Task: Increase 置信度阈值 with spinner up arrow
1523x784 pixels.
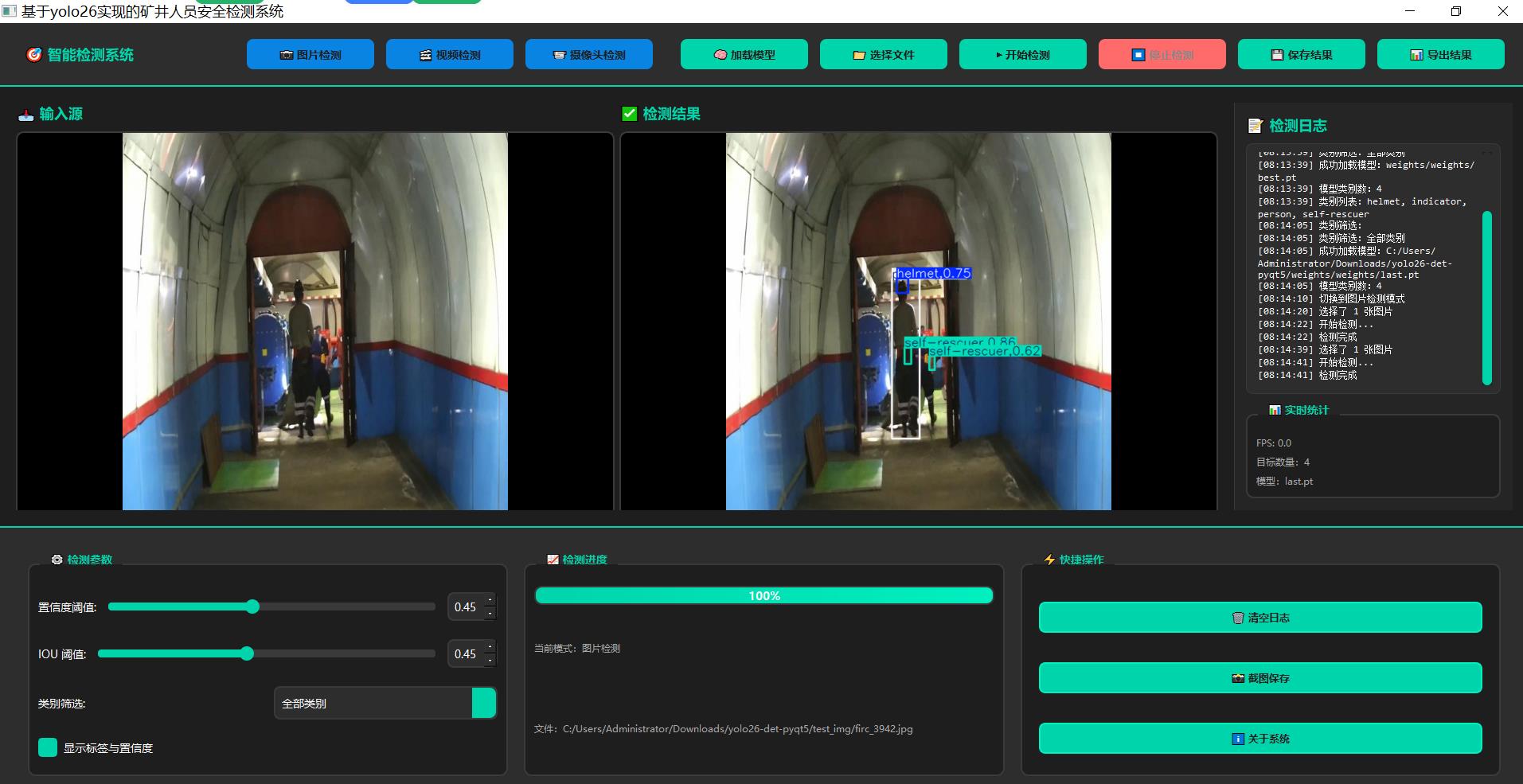Action: pyautogui.click(x=490, y=600)
